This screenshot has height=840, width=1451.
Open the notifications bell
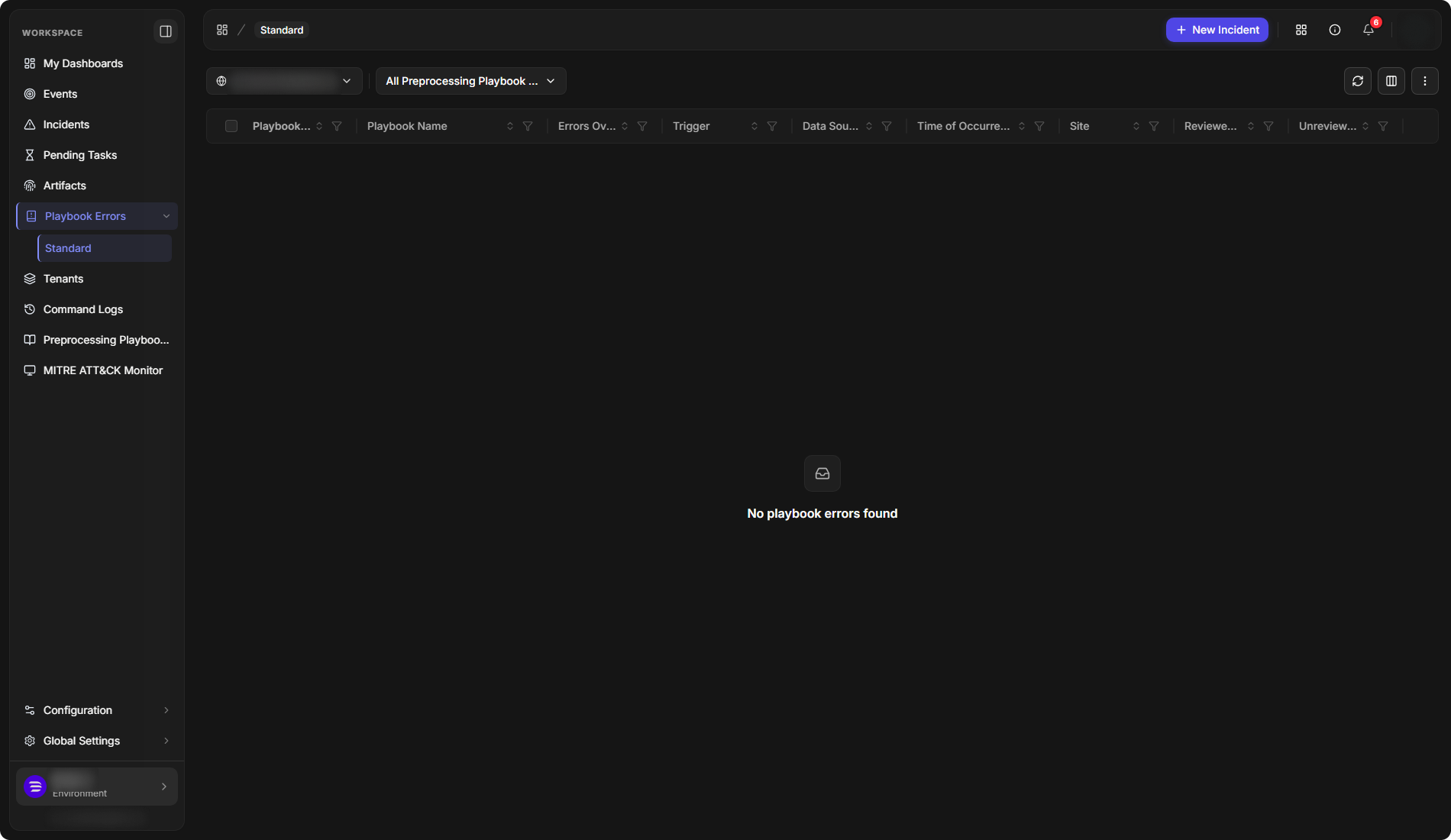click(x=1369, y=30)
